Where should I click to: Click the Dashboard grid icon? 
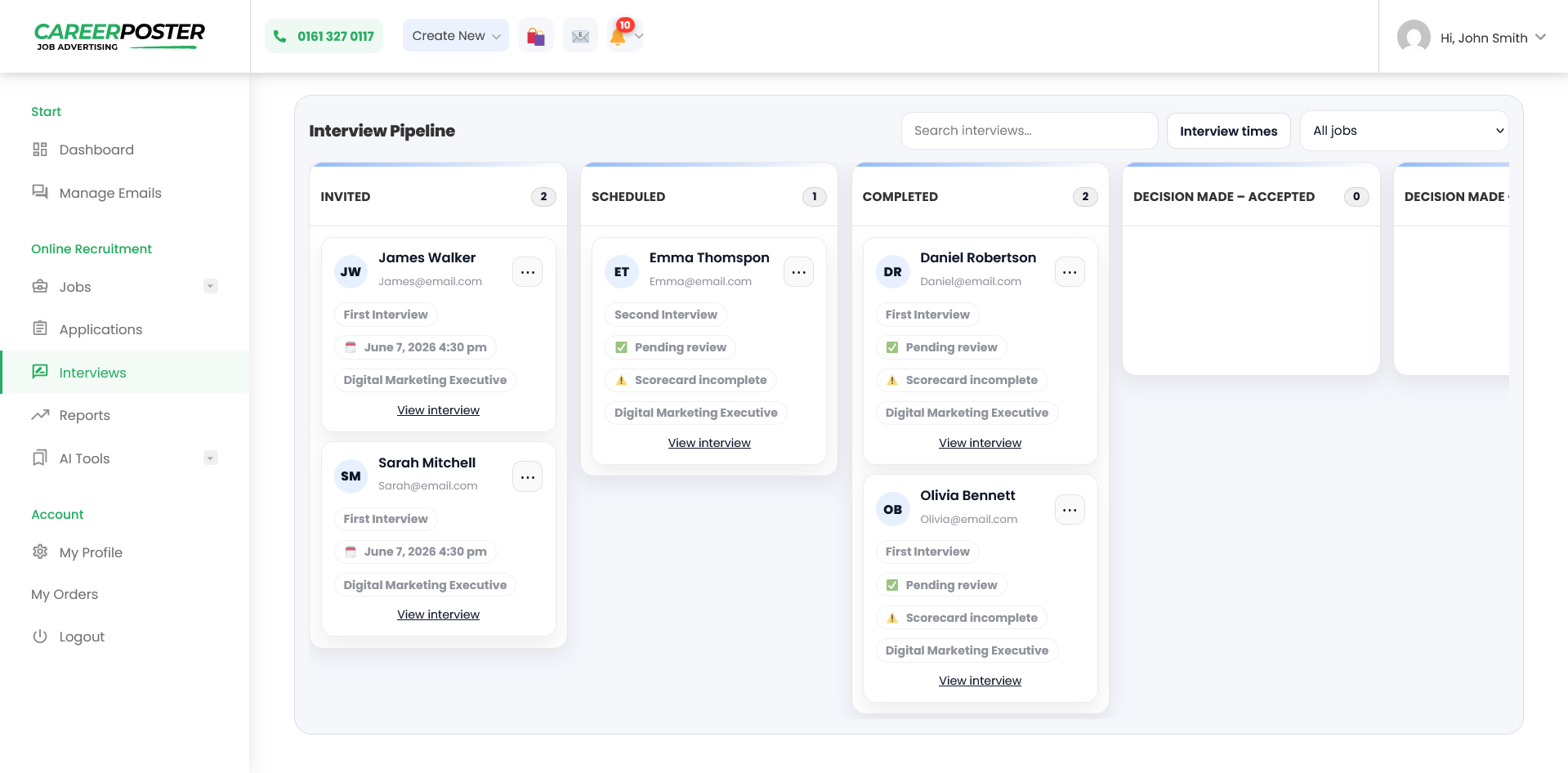[x=40, y=149]
